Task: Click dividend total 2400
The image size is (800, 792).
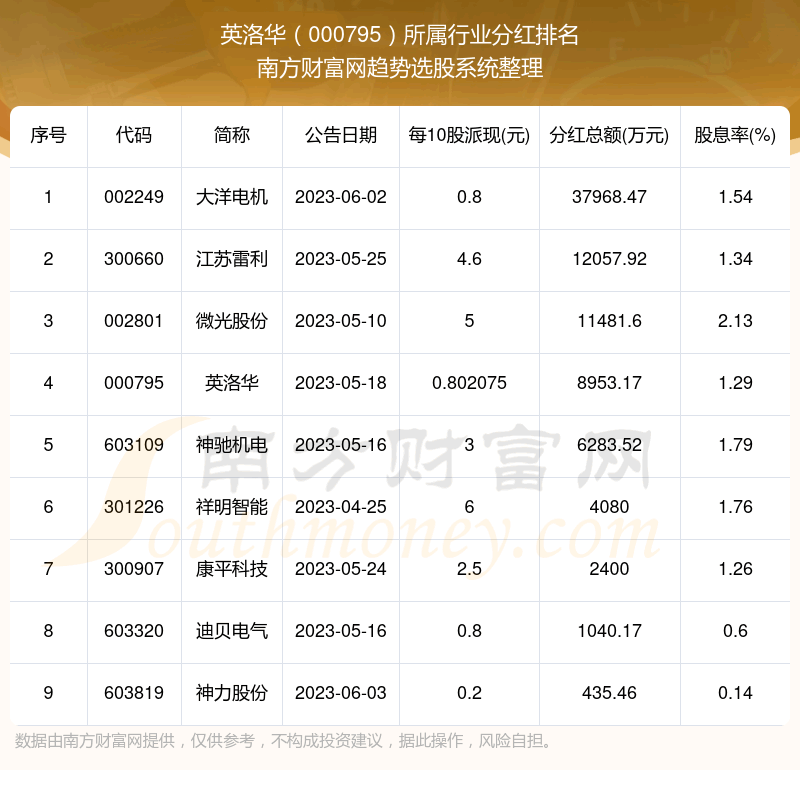Action: click(x=609, y=569)
